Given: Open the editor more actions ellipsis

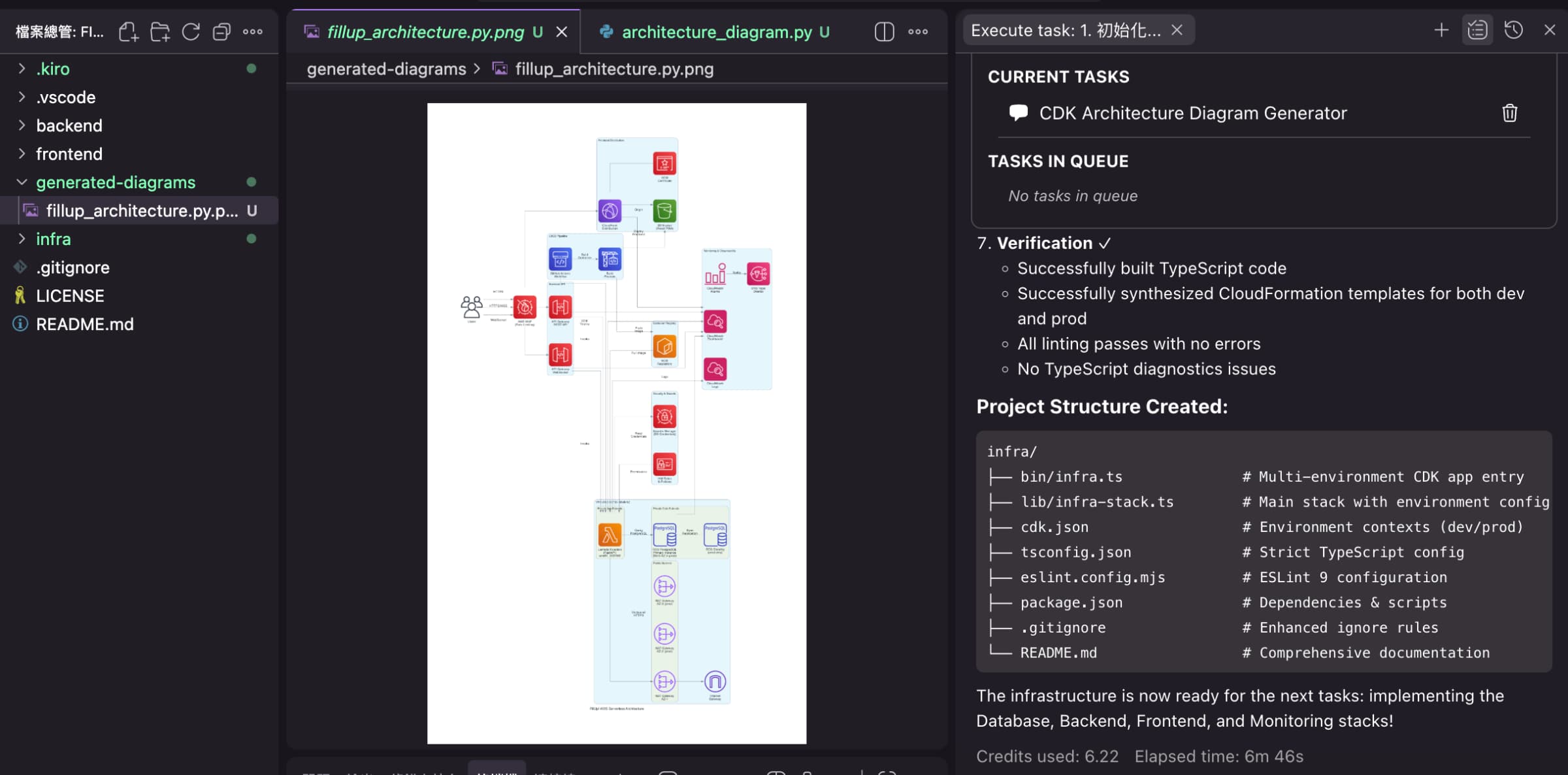Looking at the screenshot, I should click(919, 31).
